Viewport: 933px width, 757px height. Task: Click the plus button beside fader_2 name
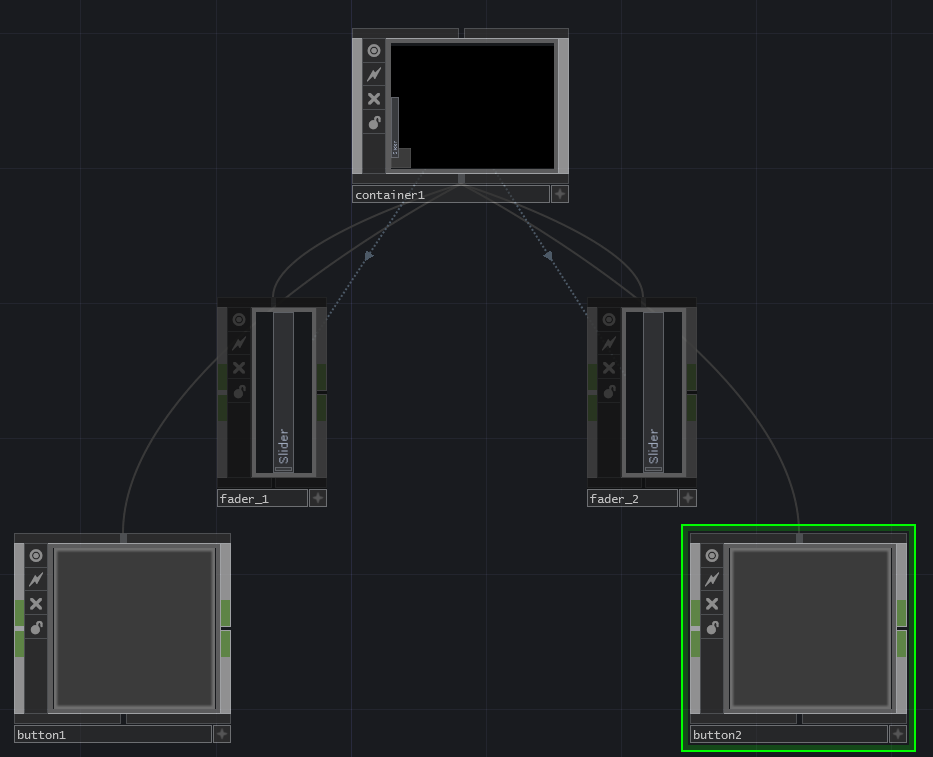(x=687, y=498)
